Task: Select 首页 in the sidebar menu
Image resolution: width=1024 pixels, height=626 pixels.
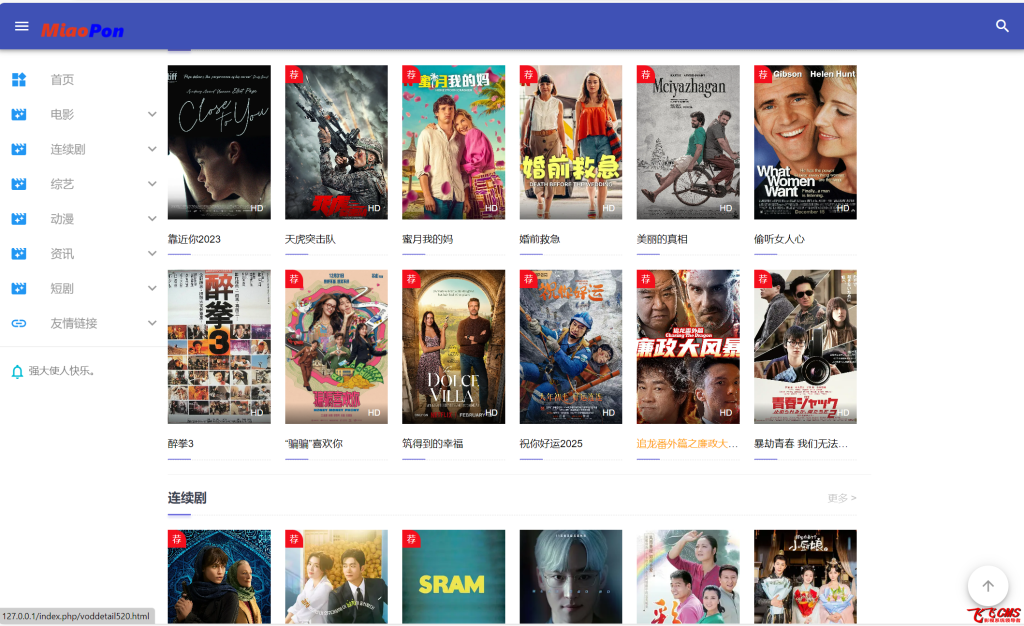Action: (x=62, y=80)
